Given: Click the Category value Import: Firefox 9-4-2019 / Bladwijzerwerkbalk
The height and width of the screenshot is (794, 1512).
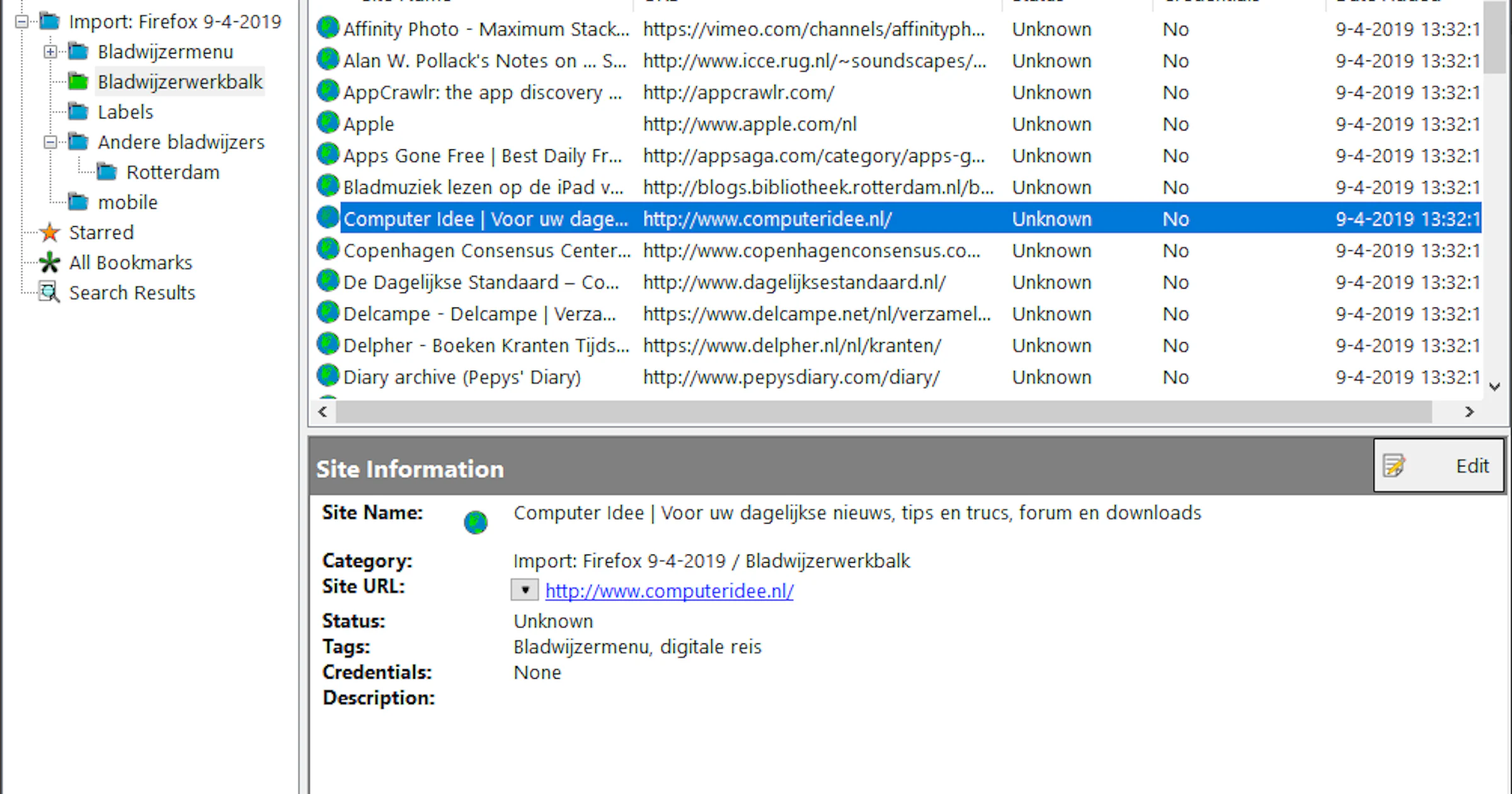Looking at the screenshot, I should tap(712, 561).
